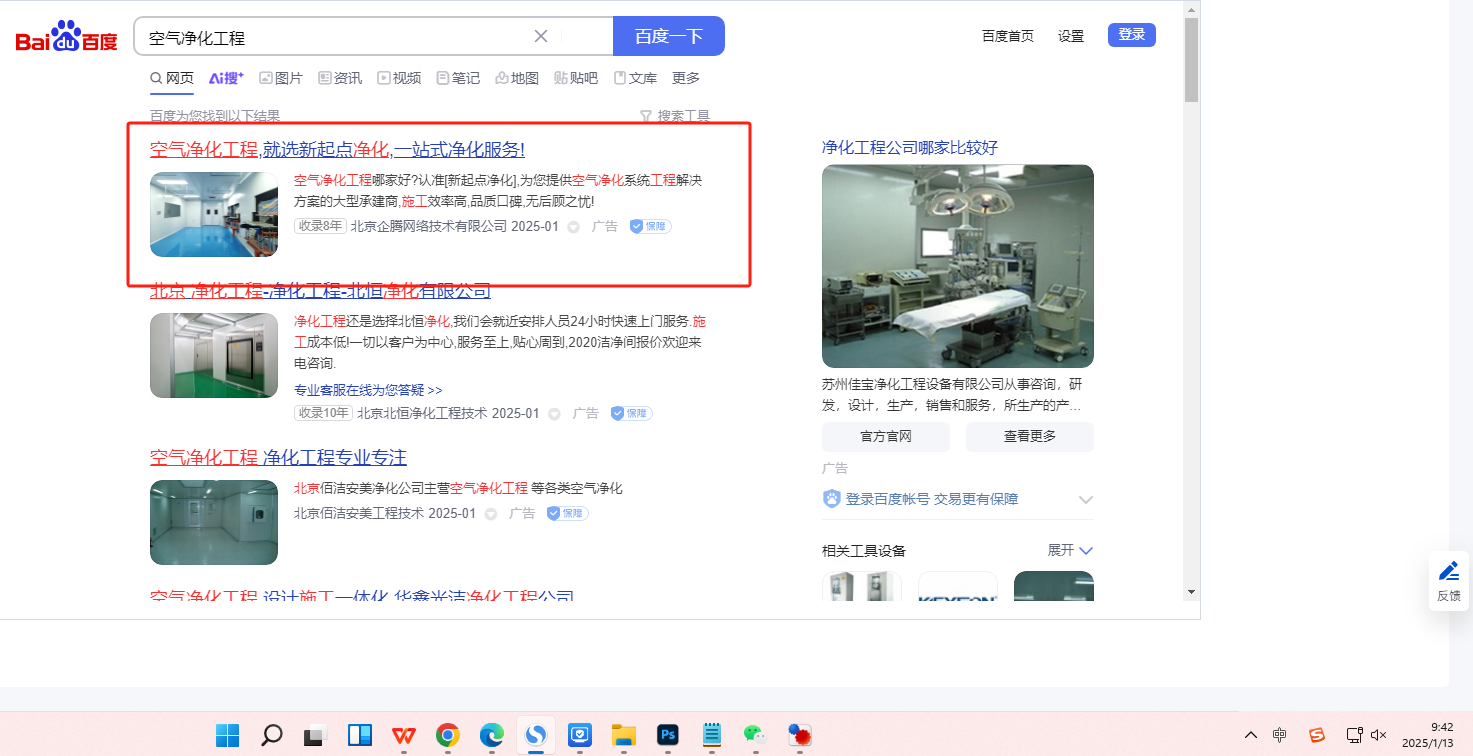Click the muted volume tray icon
The height and width of the screenshot is (756, 1473).
pos(1380,735)
